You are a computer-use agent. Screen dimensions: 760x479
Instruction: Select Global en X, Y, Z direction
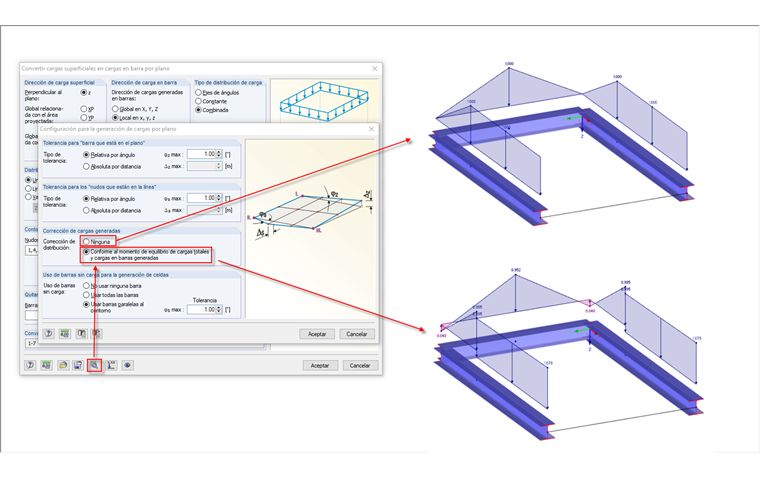click(x=115, y=109)
